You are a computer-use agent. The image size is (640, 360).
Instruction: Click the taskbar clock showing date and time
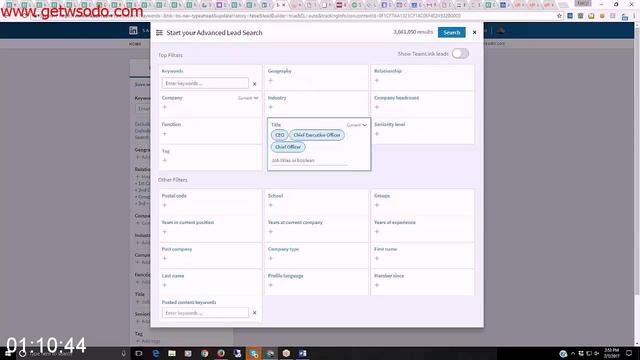click(x=611, y=353)
